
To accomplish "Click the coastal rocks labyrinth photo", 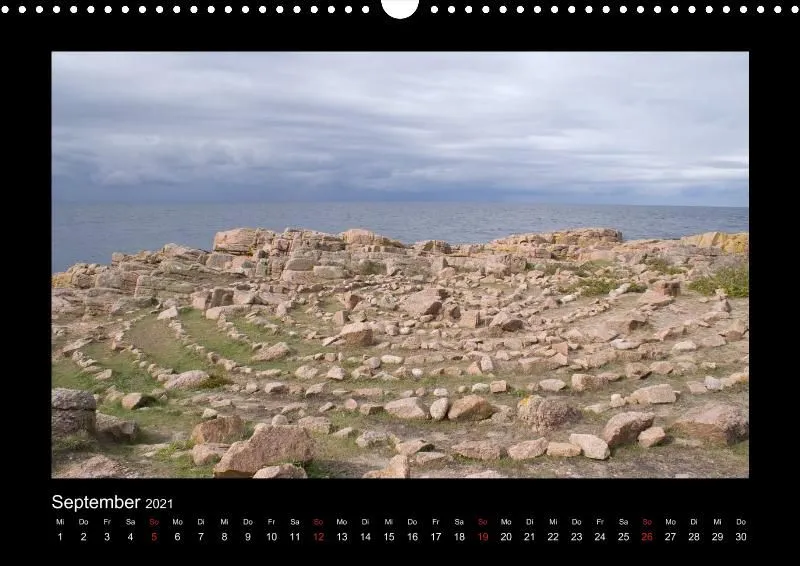I will [x=400, y=265].
